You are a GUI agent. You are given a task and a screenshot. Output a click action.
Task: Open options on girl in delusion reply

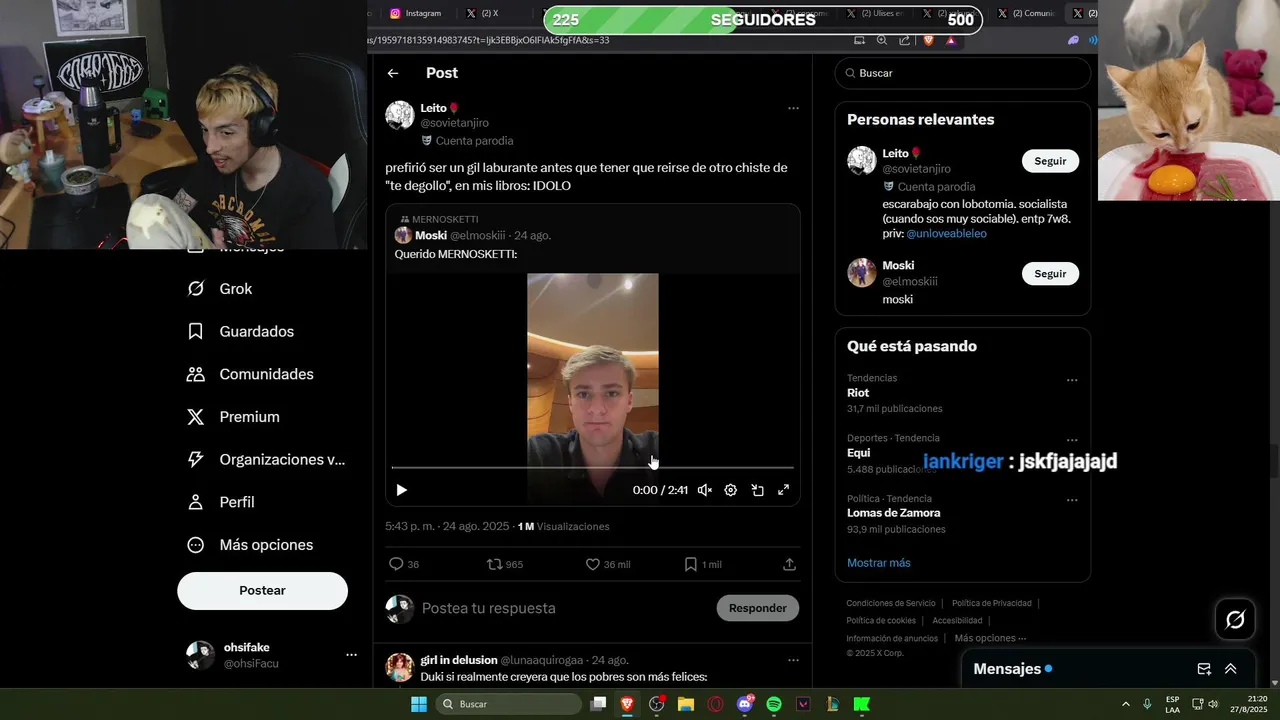coord(793,660)
